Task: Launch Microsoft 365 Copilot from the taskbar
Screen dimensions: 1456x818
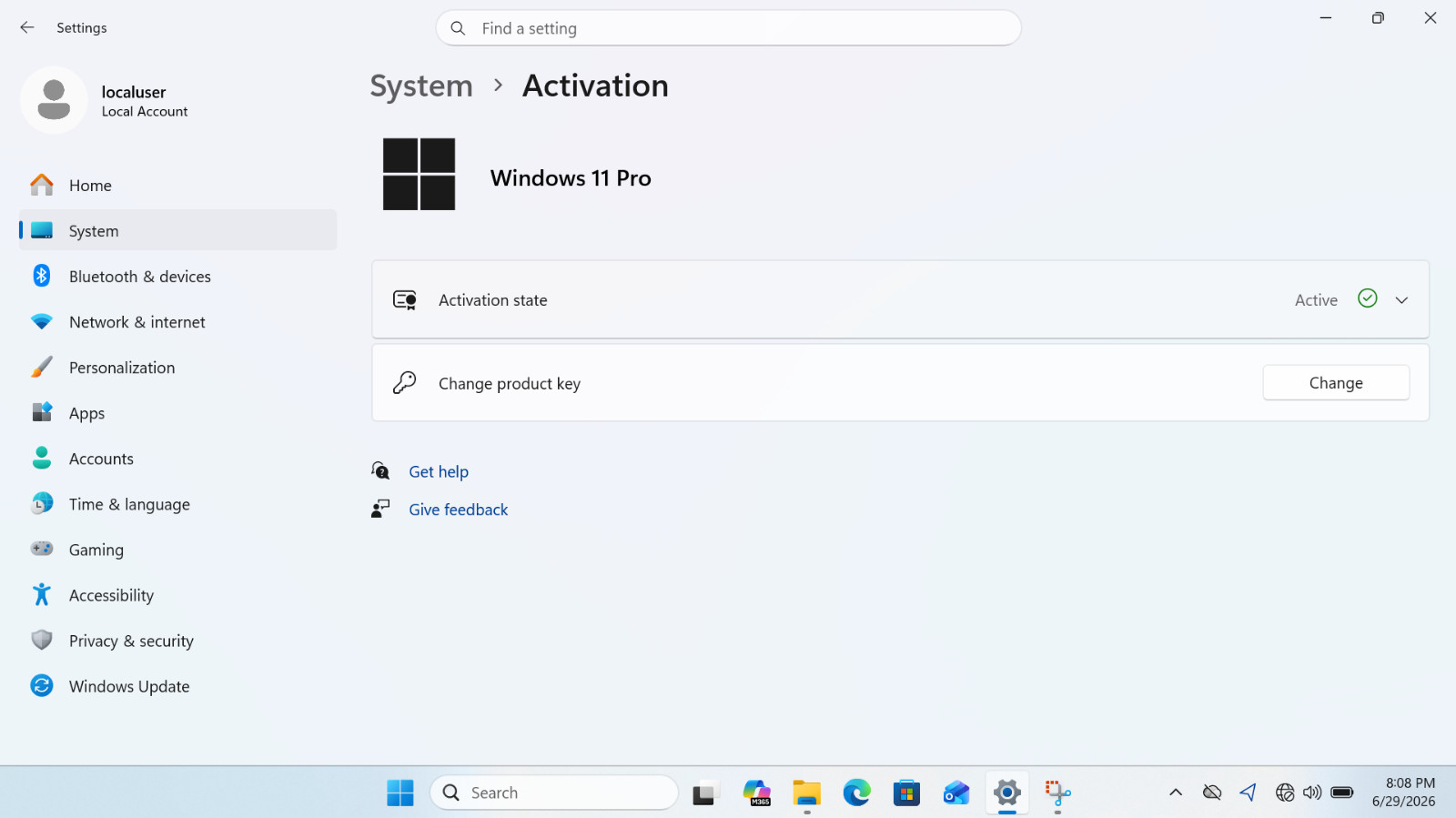Action: pos(756,793)
